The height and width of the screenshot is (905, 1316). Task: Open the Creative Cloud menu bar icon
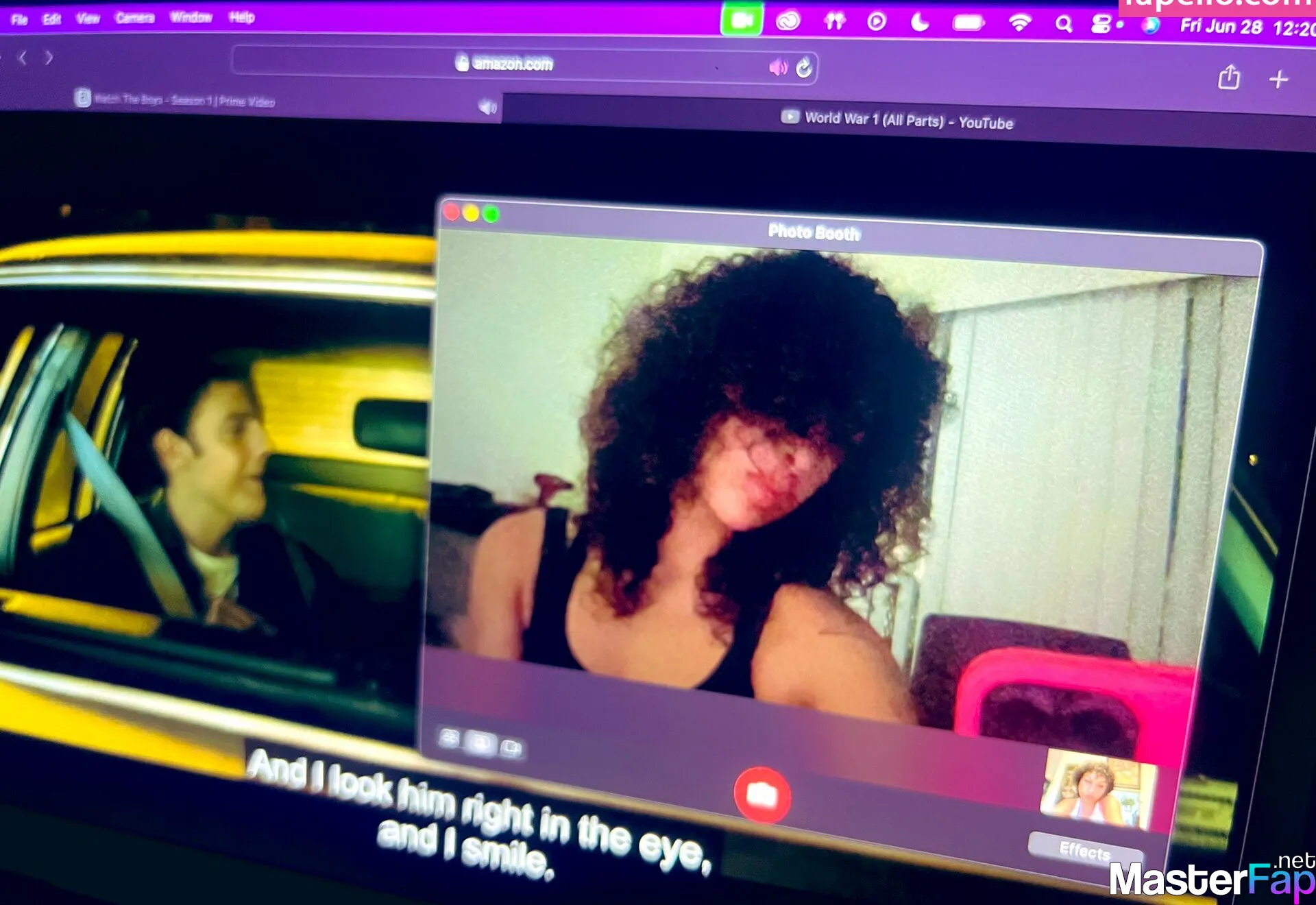pyautogui.click(x=788, y=22)
